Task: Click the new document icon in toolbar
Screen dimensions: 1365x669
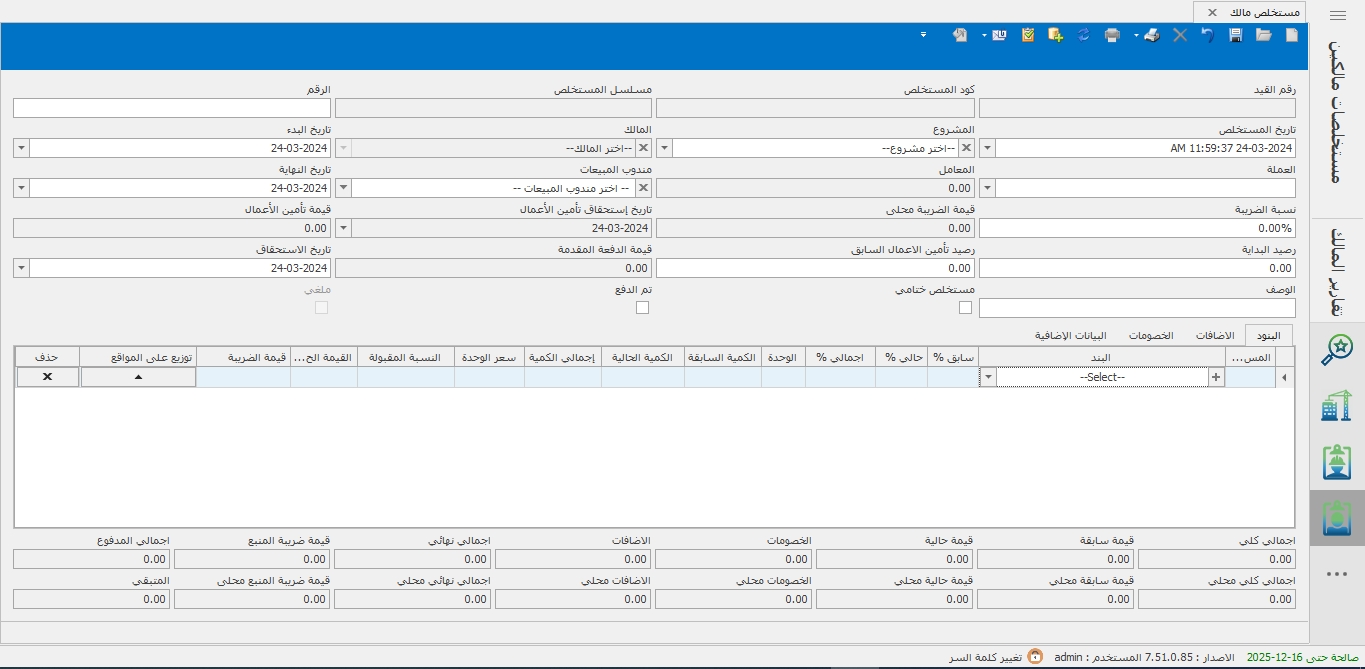Action: pos(1291,35)
